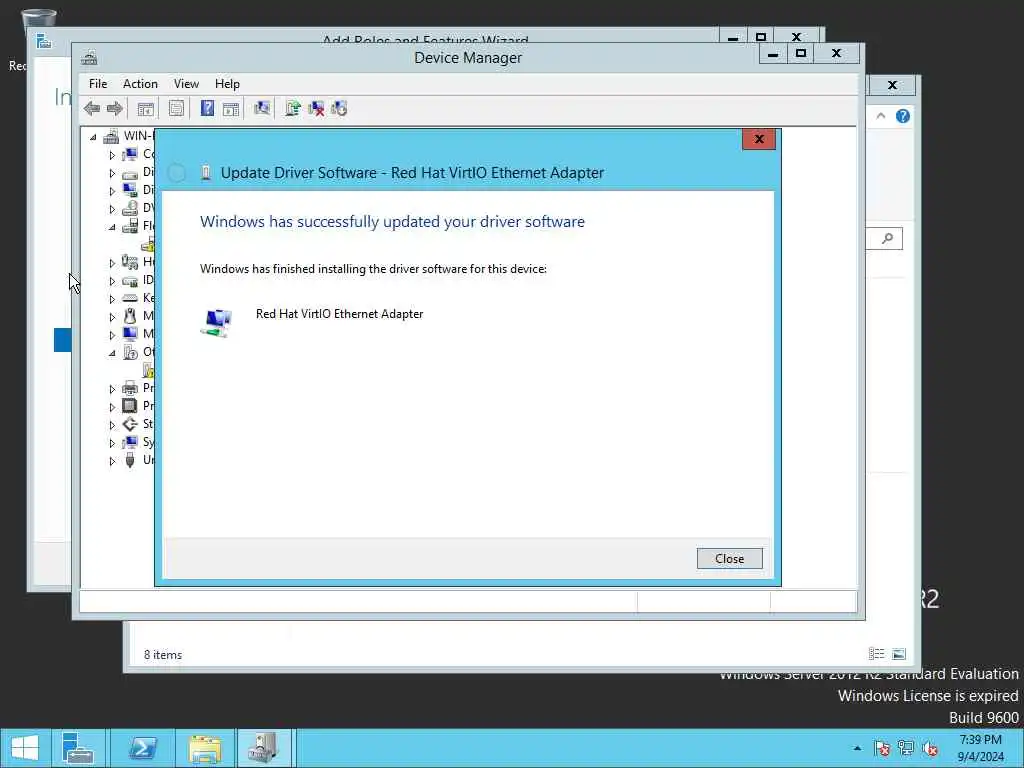Select the Human Interface Devices icon

[130, 262]
